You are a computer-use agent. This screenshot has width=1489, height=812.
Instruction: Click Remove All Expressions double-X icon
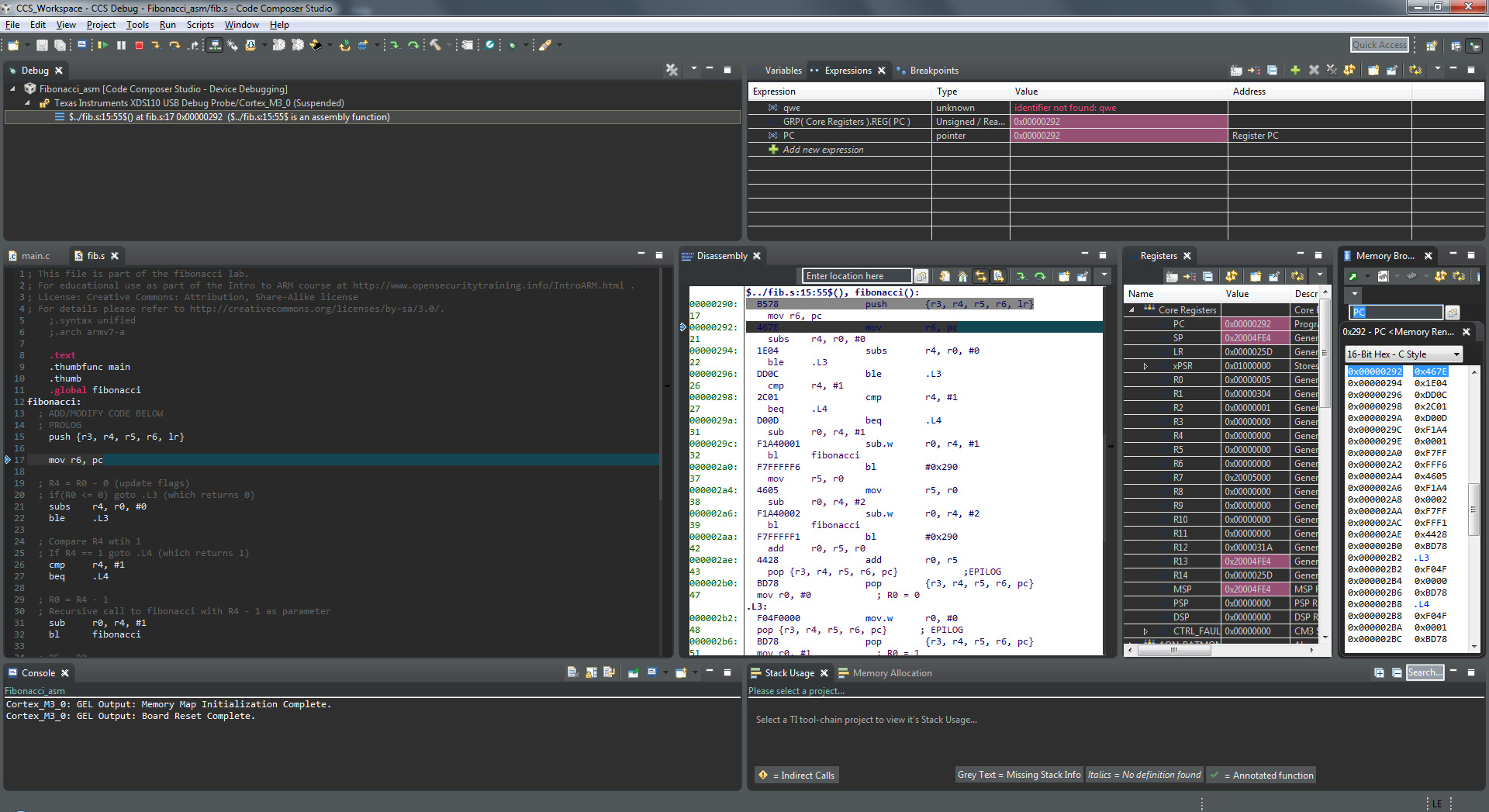[1332, 71]
